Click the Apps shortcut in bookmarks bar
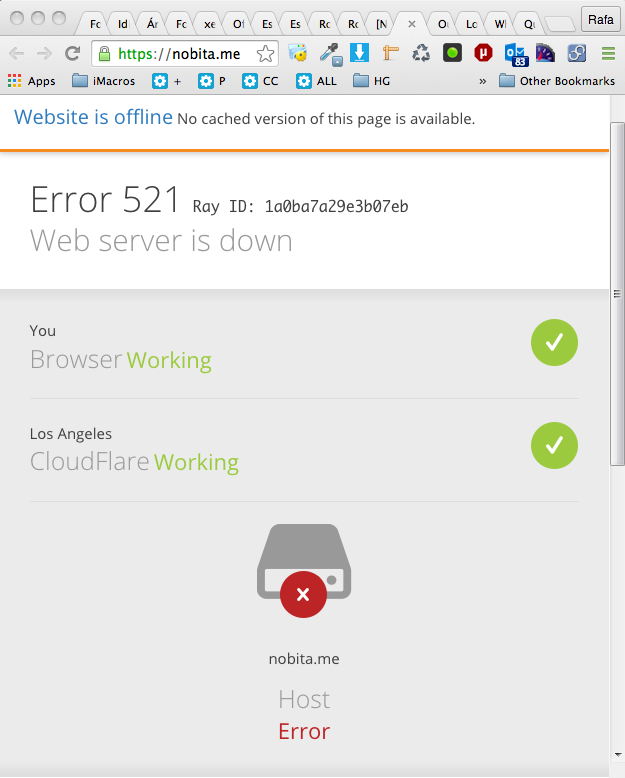Screen dimensions: 625x778 coord(32,81)
